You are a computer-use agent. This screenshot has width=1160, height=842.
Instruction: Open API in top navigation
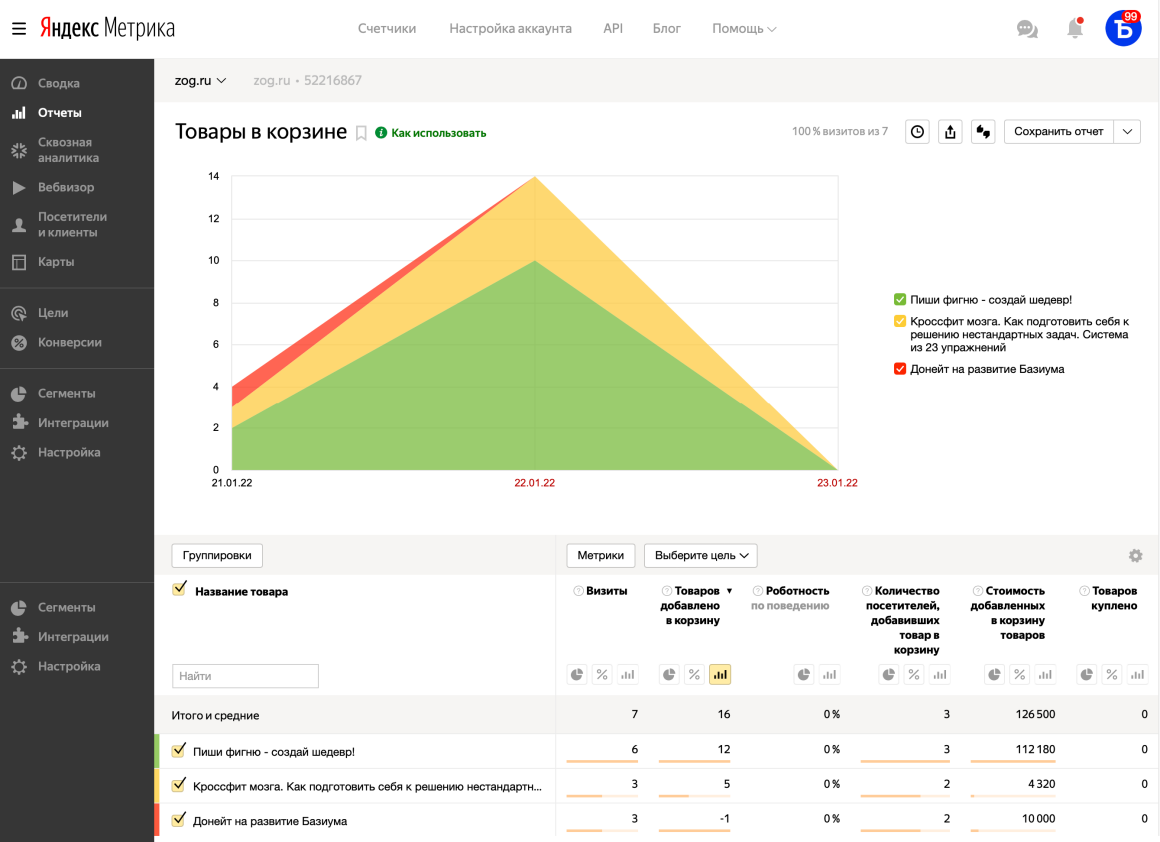(x=613, y=29)
